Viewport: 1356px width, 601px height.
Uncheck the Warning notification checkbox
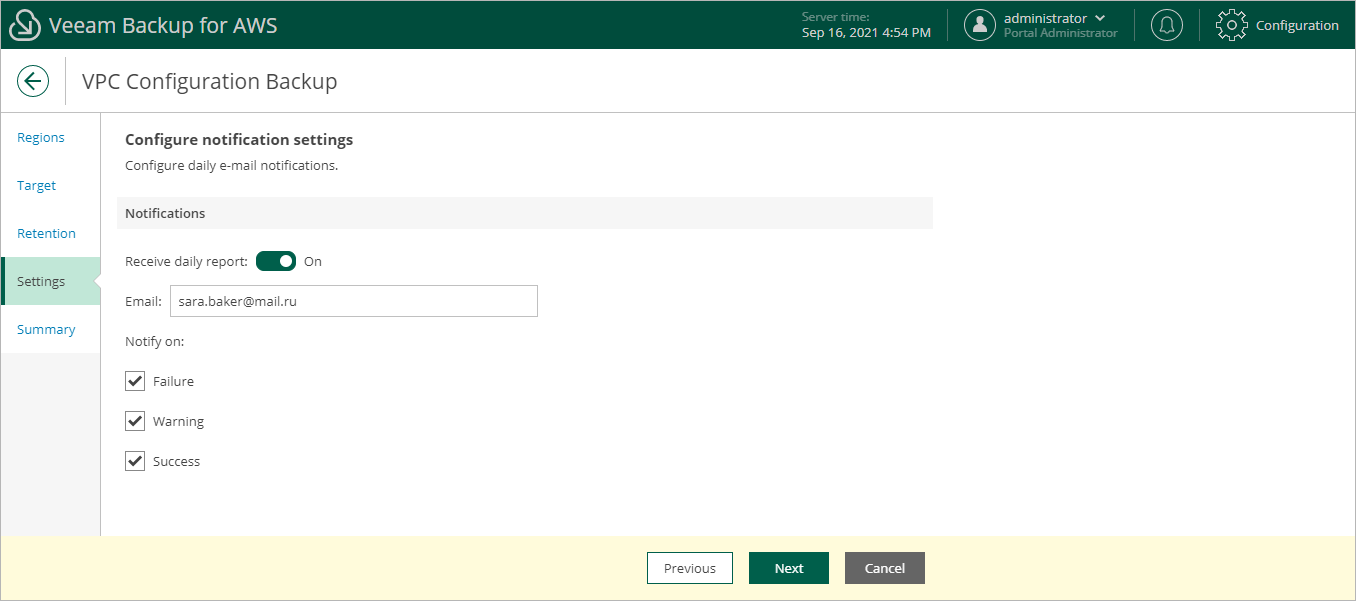(135, 421)
